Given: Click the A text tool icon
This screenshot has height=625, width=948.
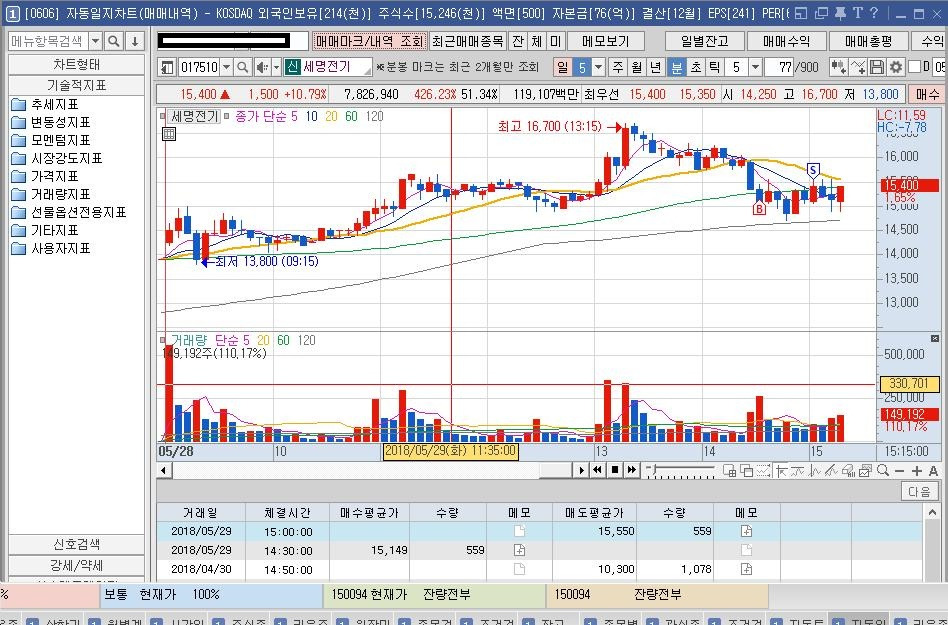Looking at the screenshot, I should 933,471.
